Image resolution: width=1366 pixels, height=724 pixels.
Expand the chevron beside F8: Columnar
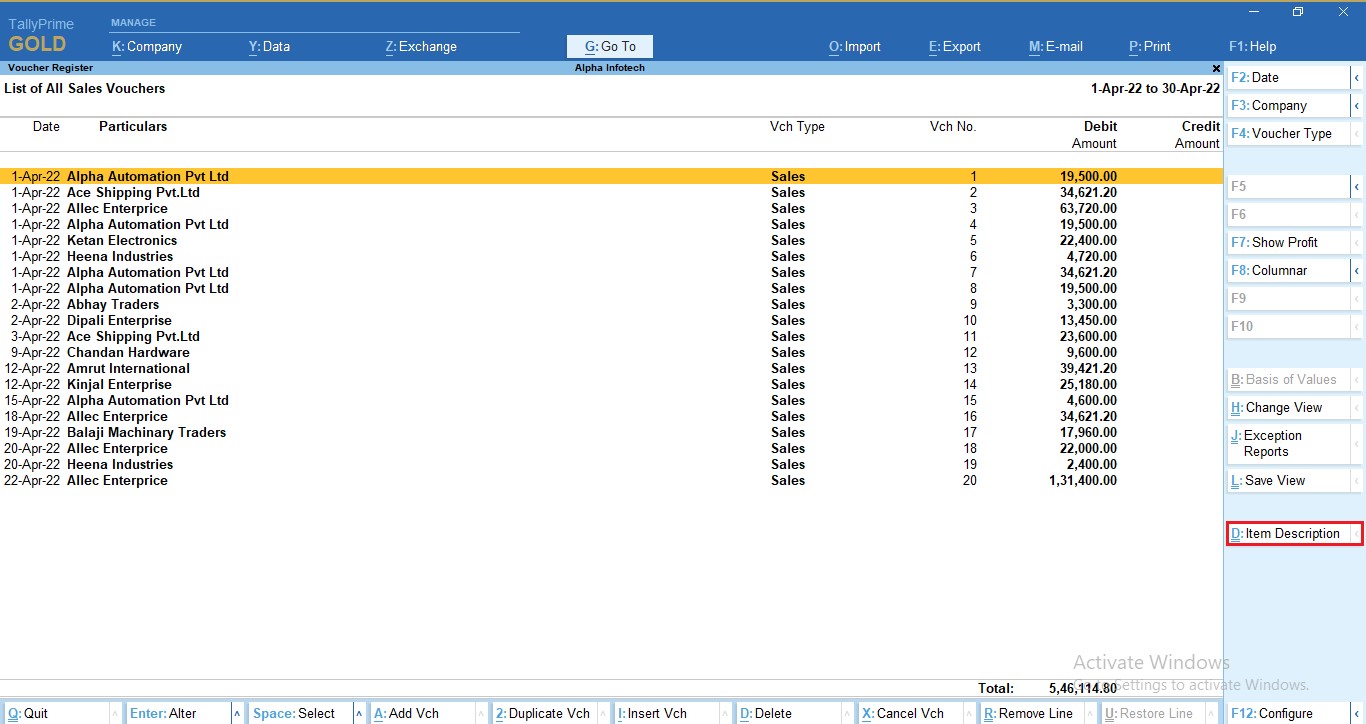tap(1357, 271)
